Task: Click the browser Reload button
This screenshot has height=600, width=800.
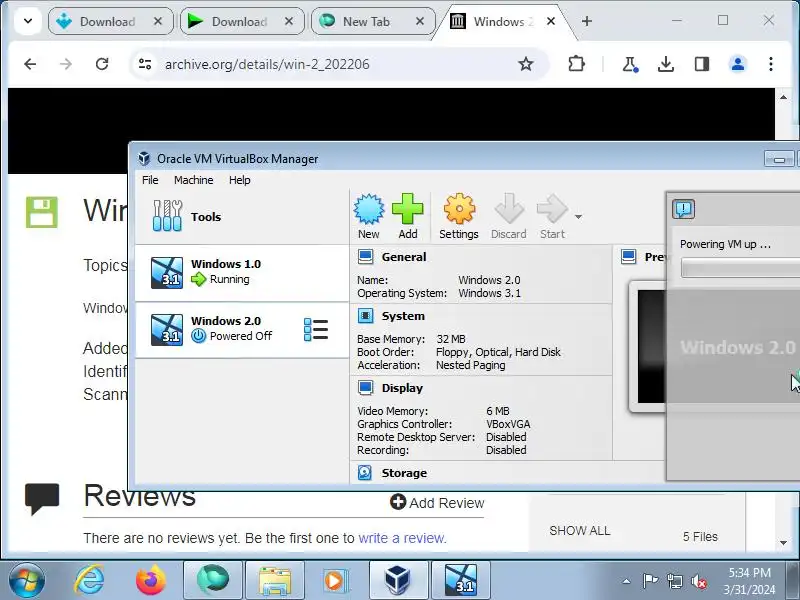Action: [x=102, y=64]
